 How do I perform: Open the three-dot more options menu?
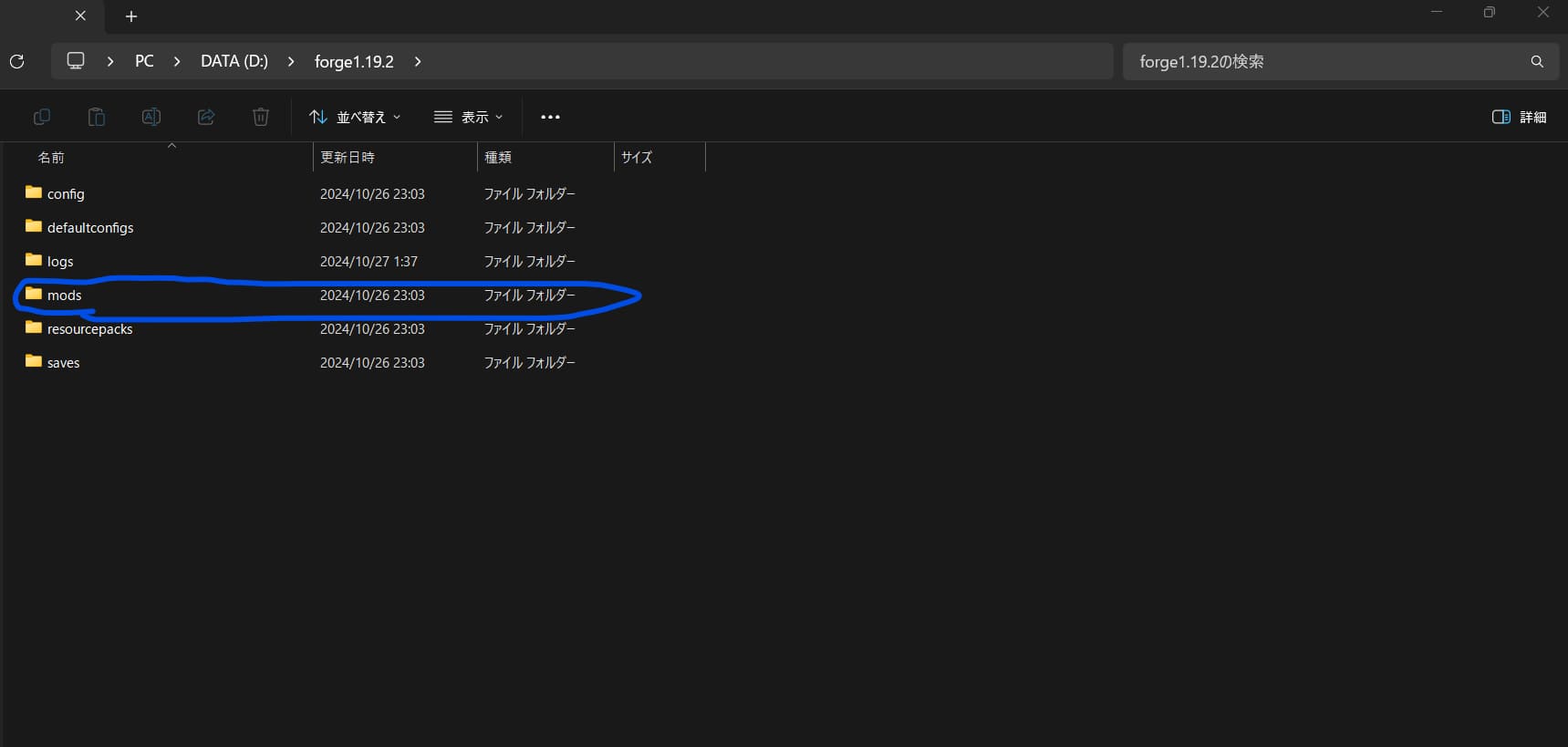(x=550, y=117)
